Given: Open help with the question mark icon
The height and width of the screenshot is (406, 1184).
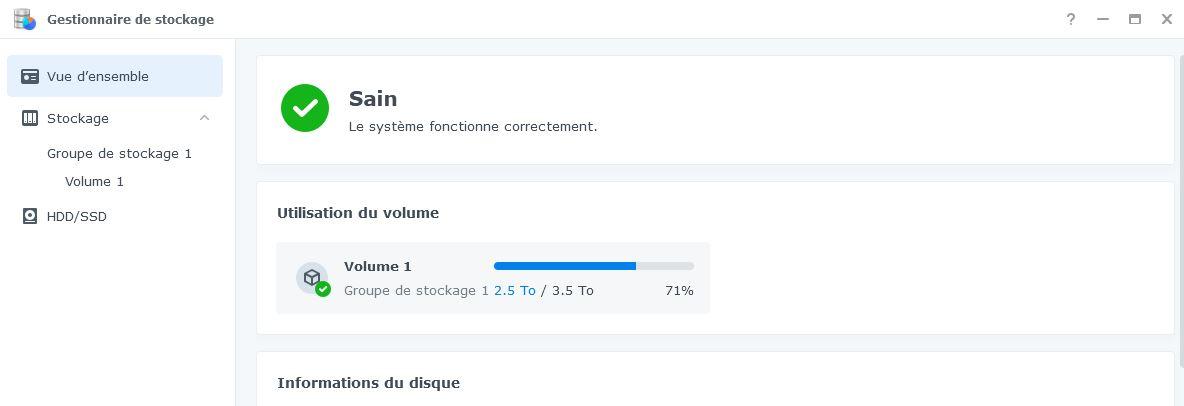Looking at the screenshot, I should point(1071,19).
